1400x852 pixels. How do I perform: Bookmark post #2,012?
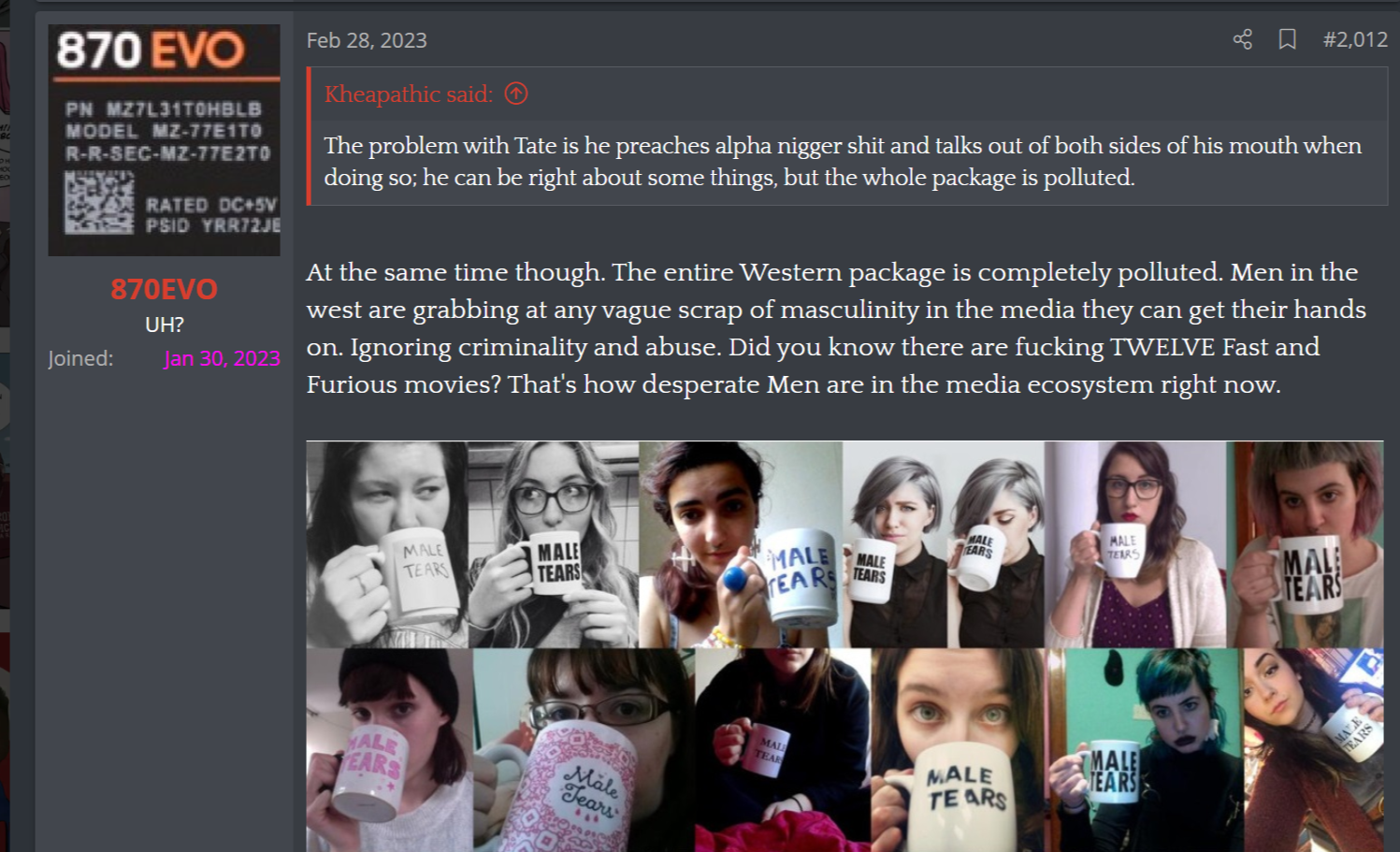point(1287,39)
